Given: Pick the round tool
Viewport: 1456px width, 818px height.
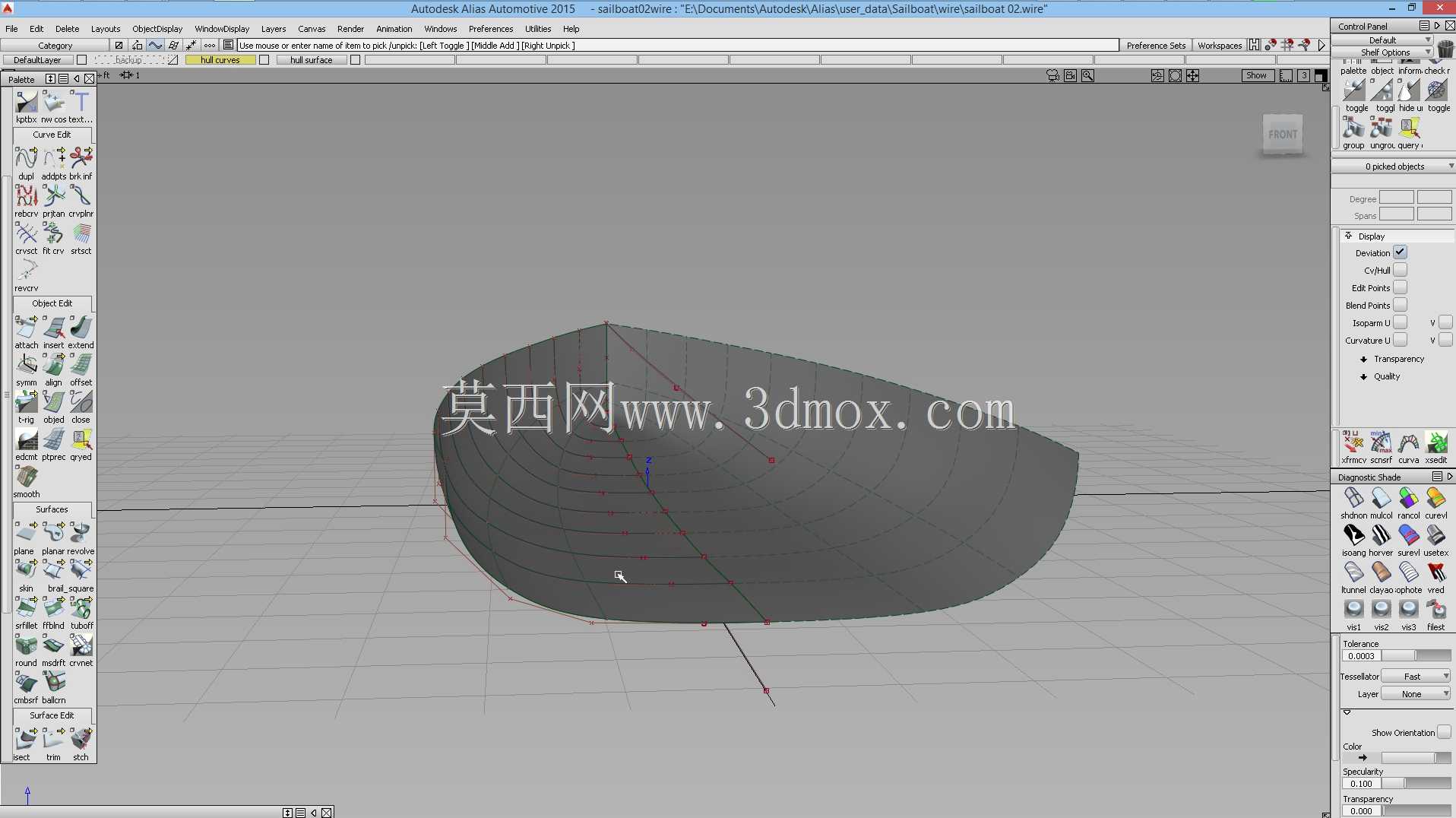Looking at the screenshot, I should click(x=26, y=645).
